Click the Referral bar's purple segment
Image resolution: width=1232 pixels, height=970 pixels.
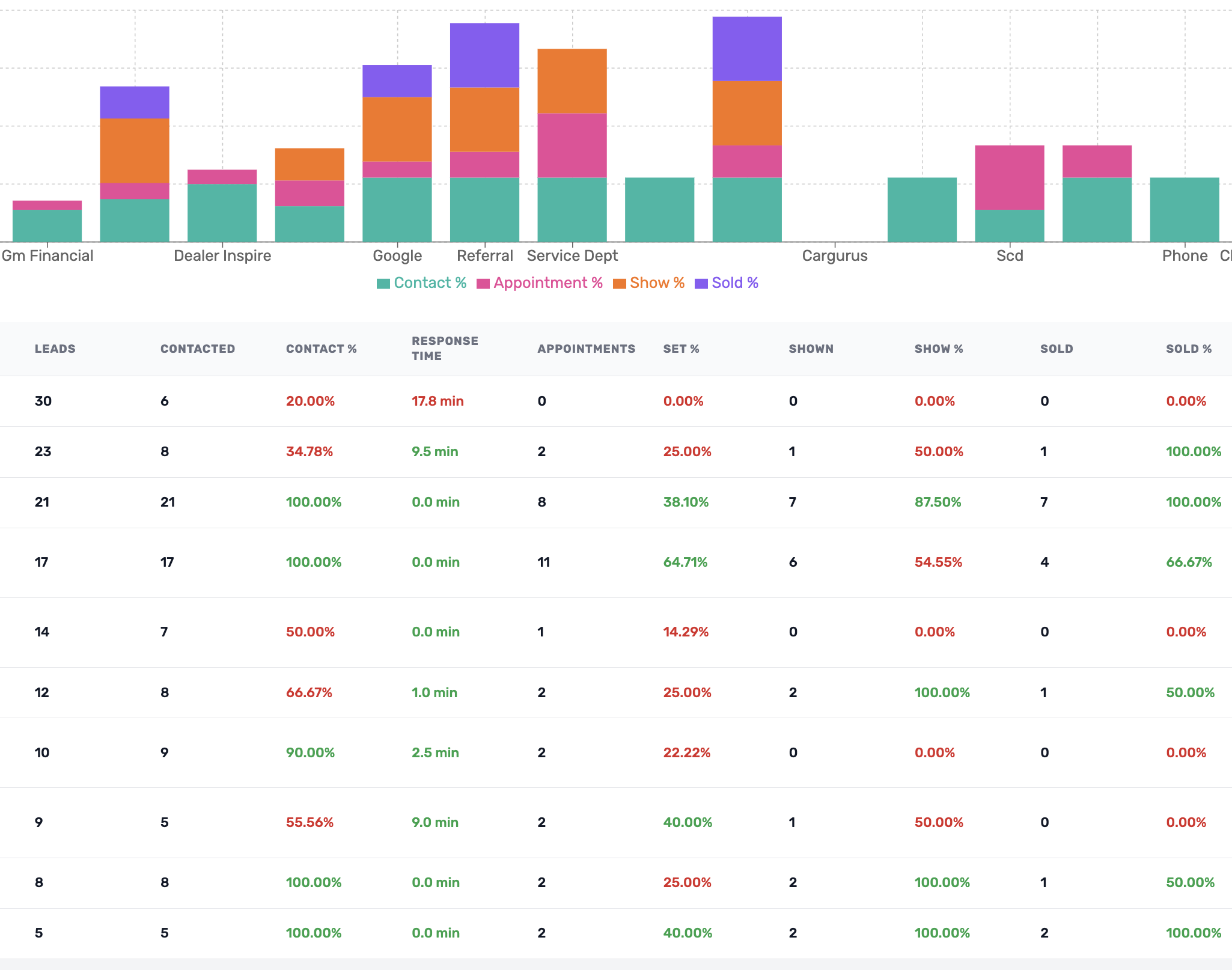[484, 55]
